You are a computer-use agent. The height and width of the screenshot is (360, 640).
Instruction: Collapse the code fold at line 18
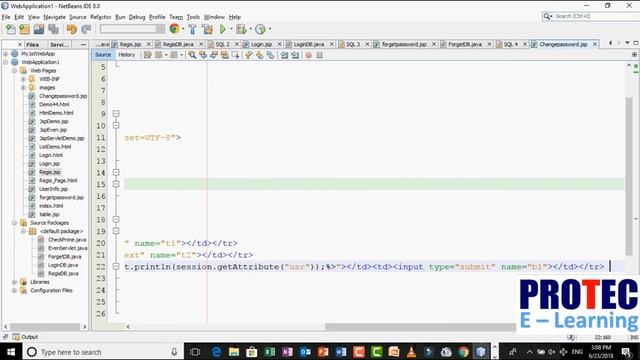(116, 219)
